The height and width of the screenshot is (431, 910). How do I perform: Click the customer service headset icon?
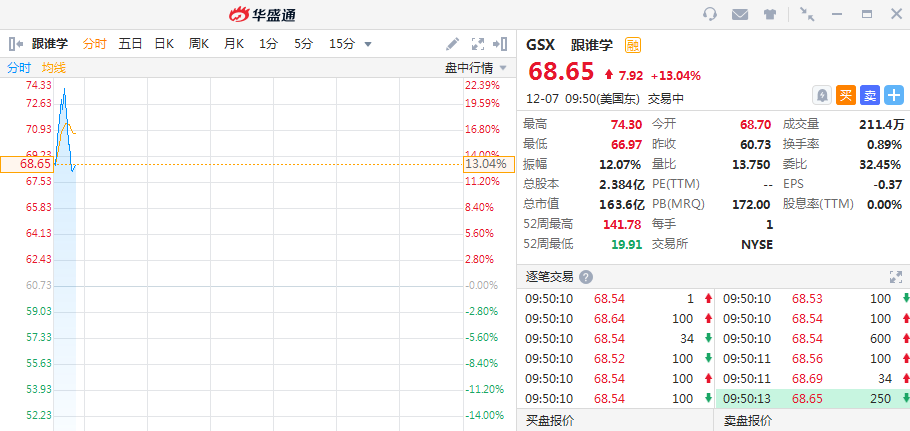[710, 14]
